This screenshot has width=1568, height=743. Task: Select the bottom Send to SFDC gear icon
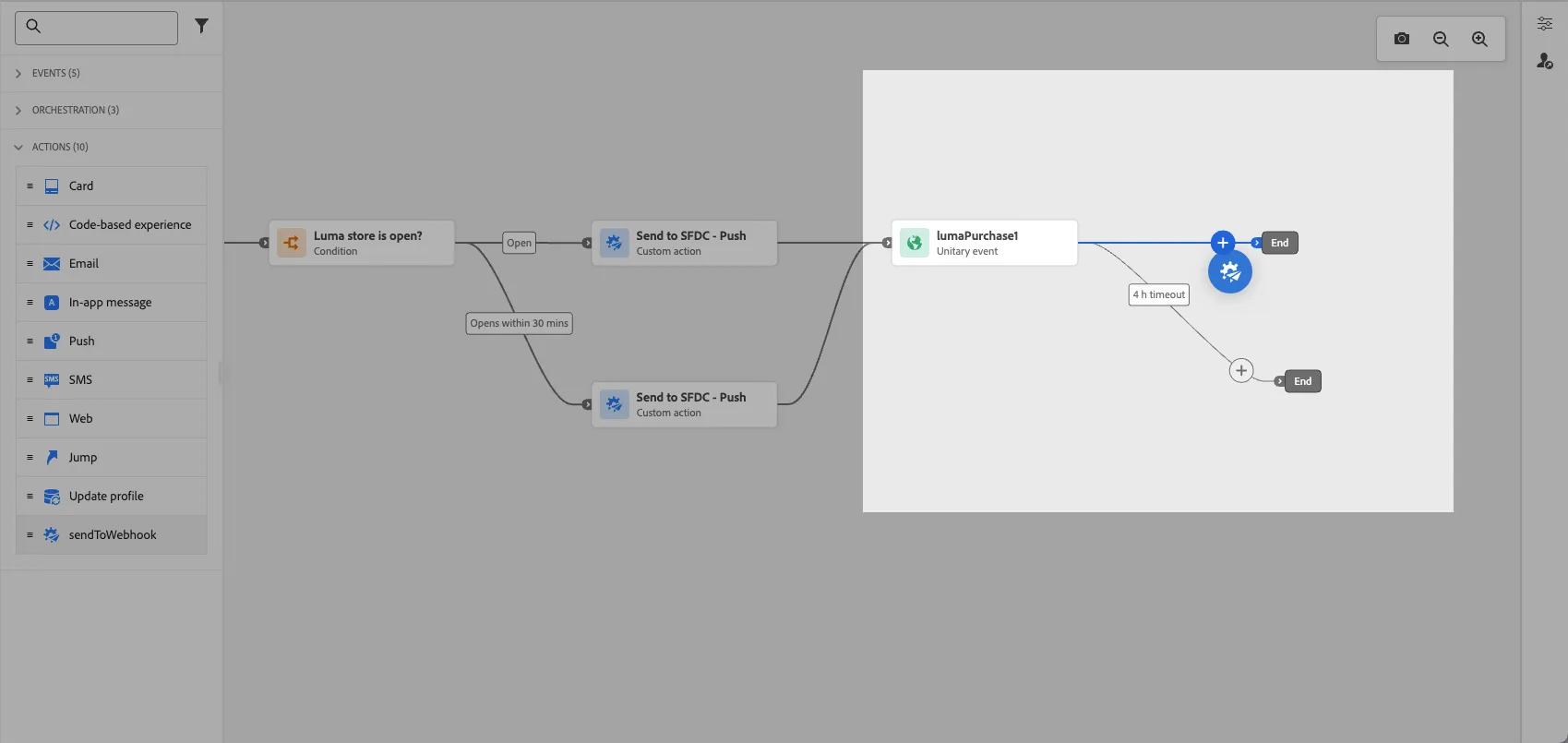coord(614,404)
